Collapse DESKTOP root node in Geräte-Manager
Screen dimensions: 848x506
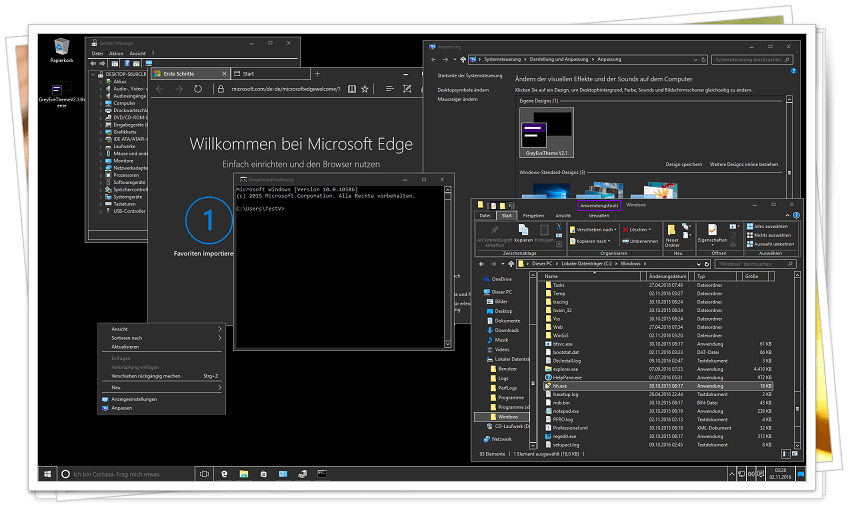tap(94, 74)
